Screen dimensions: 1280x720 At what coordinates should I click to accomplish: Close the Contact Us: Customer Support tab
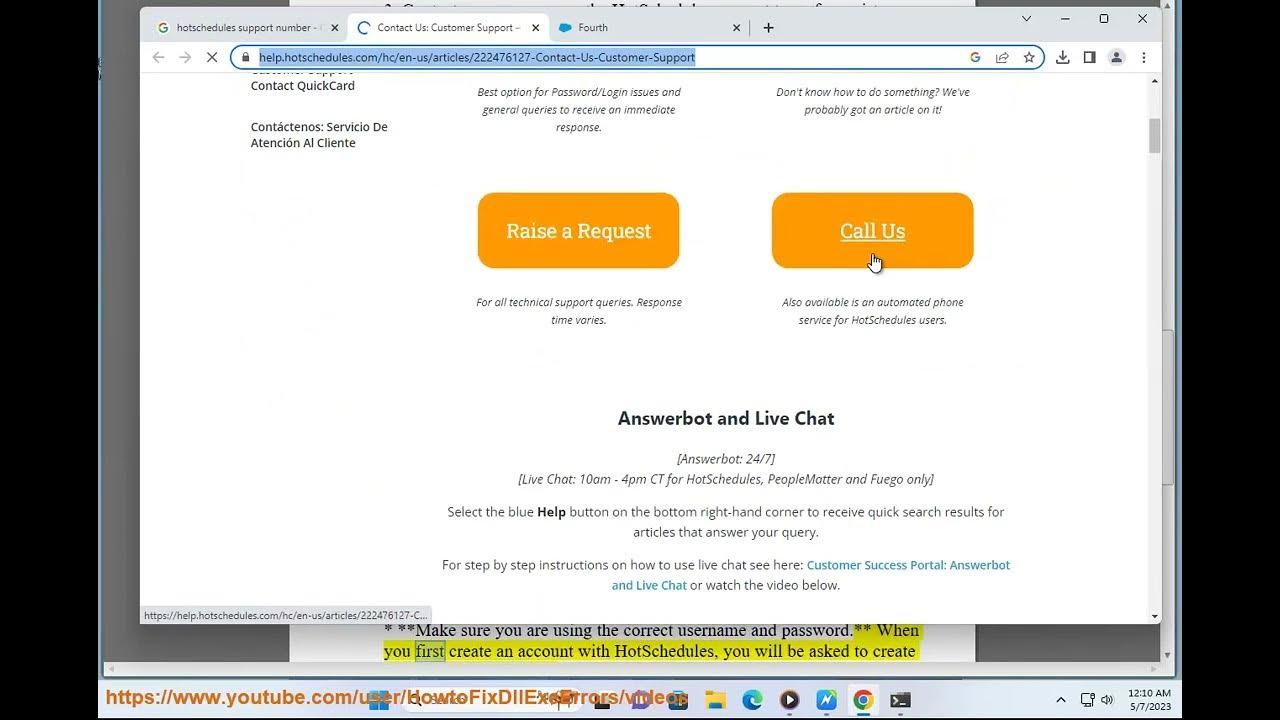point(535,28)
